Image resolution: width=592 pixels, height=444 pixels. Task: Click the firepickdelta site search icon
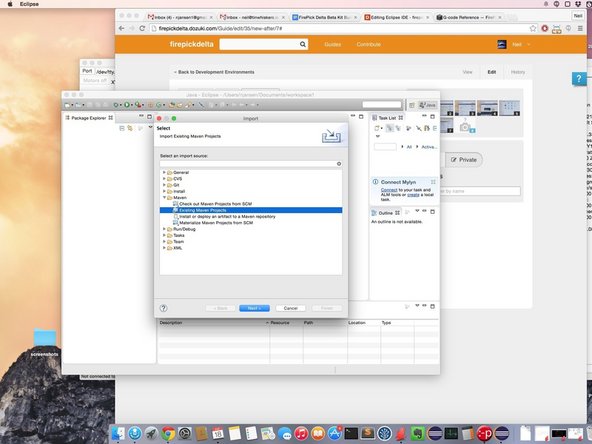click(303, 44)
